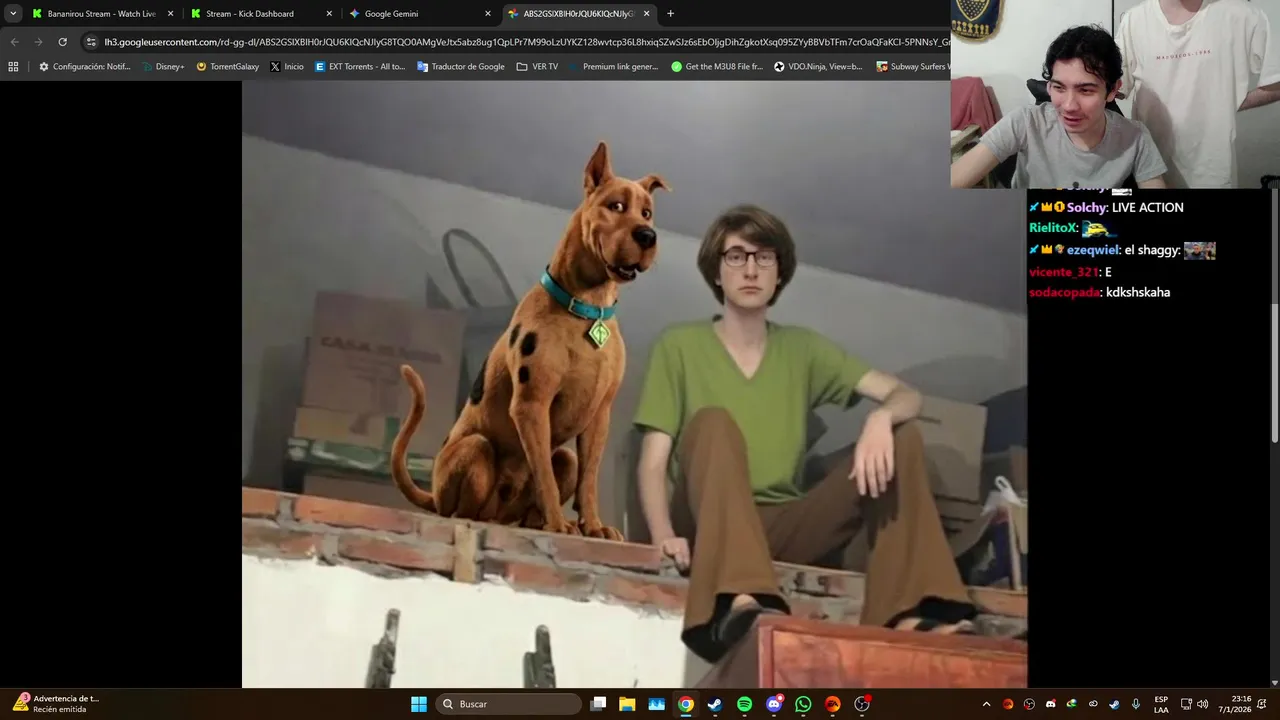Viewport: 1280px width, 720px height.
Task: Close the Kick Dashboard tab
Action: tap(329, 14)
